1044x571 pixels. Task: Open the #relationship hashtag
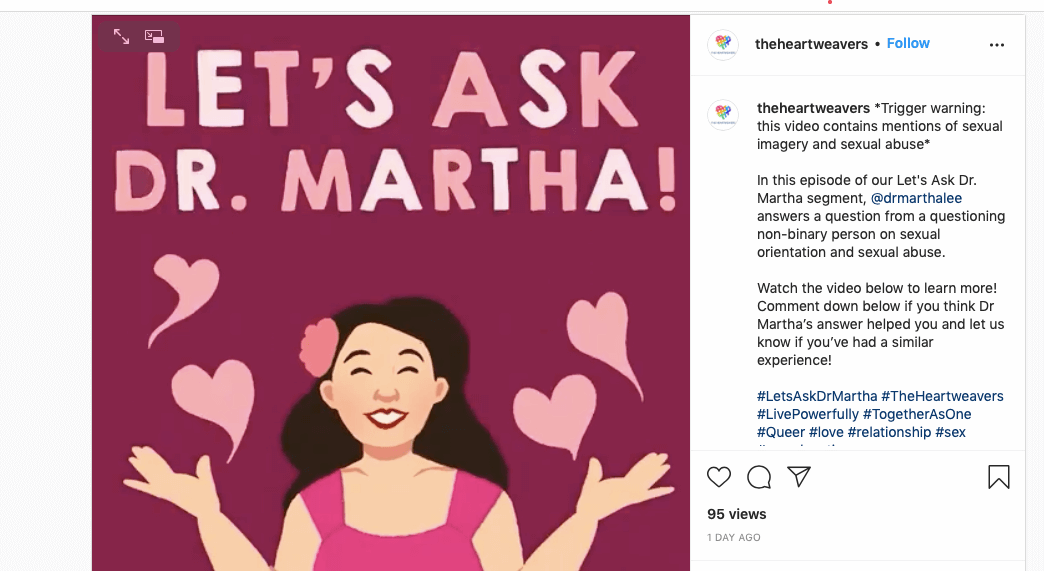point(889,432)
